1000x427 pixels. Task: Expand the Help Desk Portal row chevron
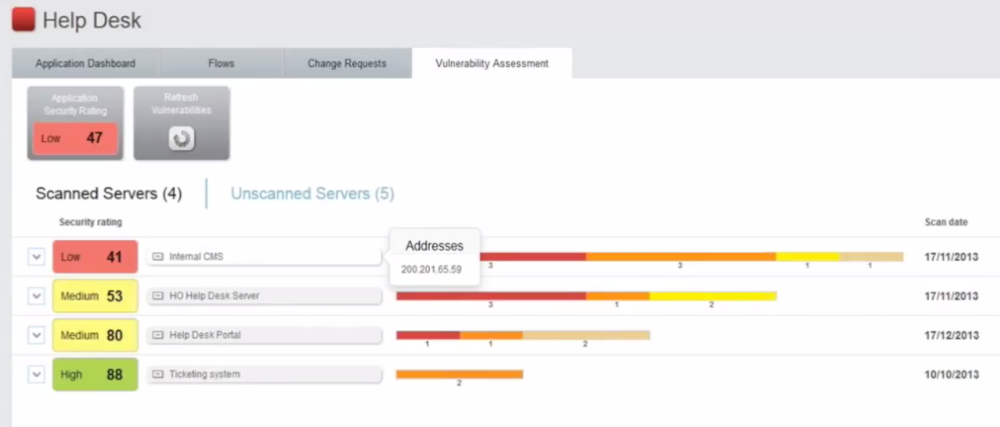pos(36,335)
